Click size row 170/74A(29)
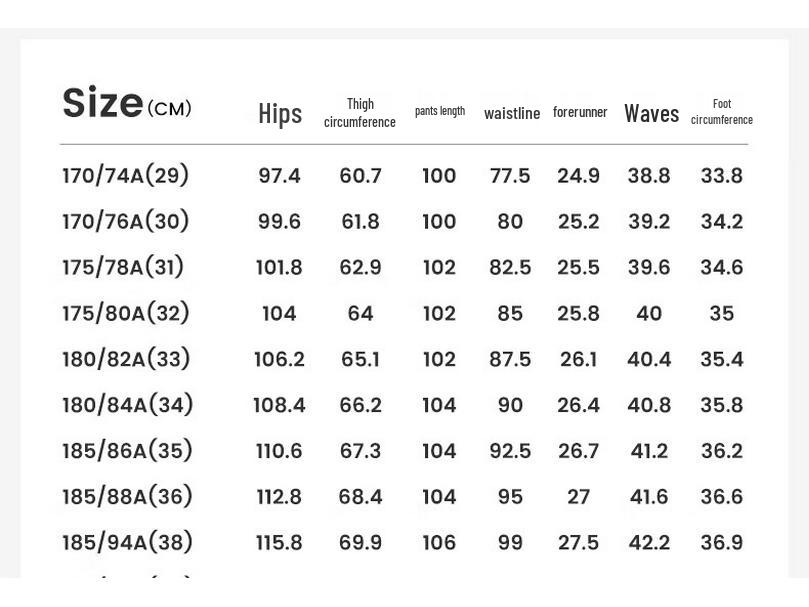809x607 pixels. point(126,176)
